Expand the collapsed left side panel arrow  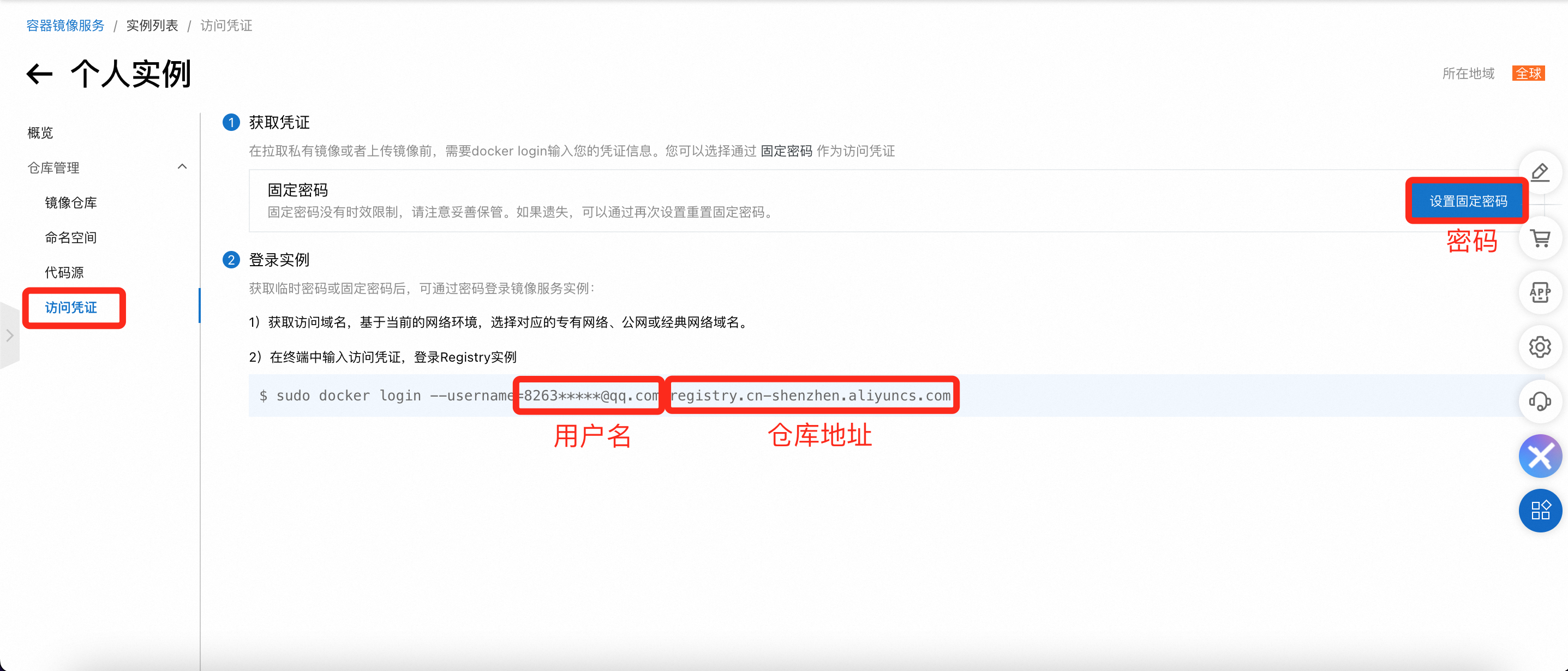(x=9, y=335)
